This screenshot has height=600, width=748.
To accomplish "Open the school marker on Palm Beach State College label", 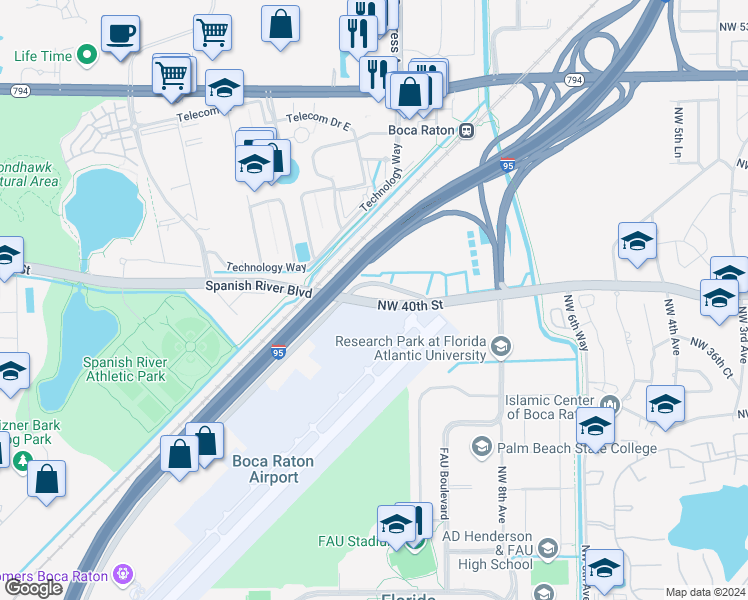I will pyautogui.click(x=595, y=427).
